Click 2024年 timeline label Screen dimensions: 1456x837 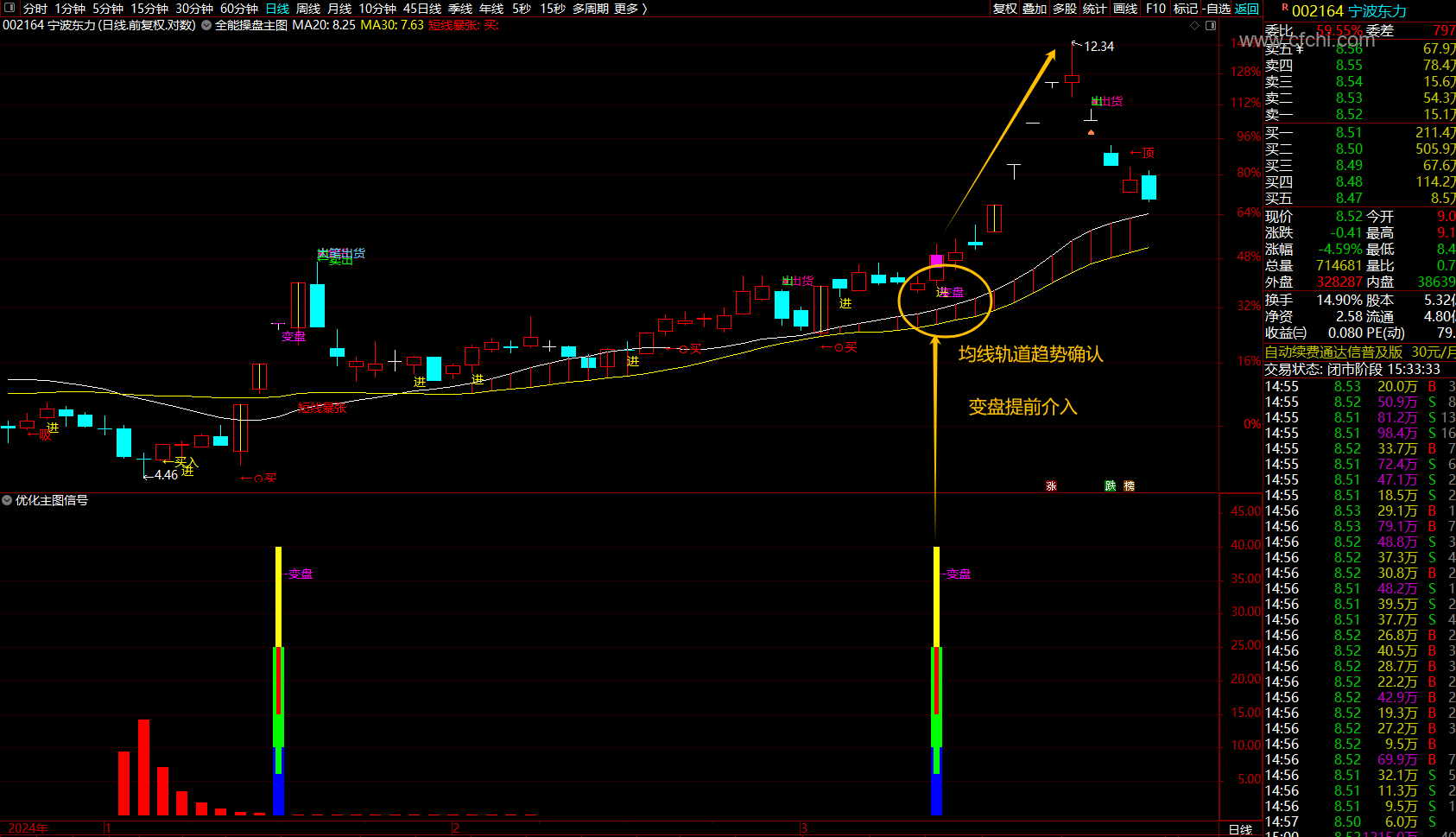tap(28, 828)
